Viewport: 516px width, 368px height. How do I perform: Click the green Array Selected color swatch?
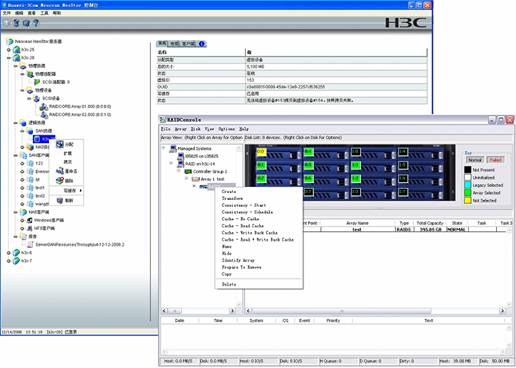point(468,193)
